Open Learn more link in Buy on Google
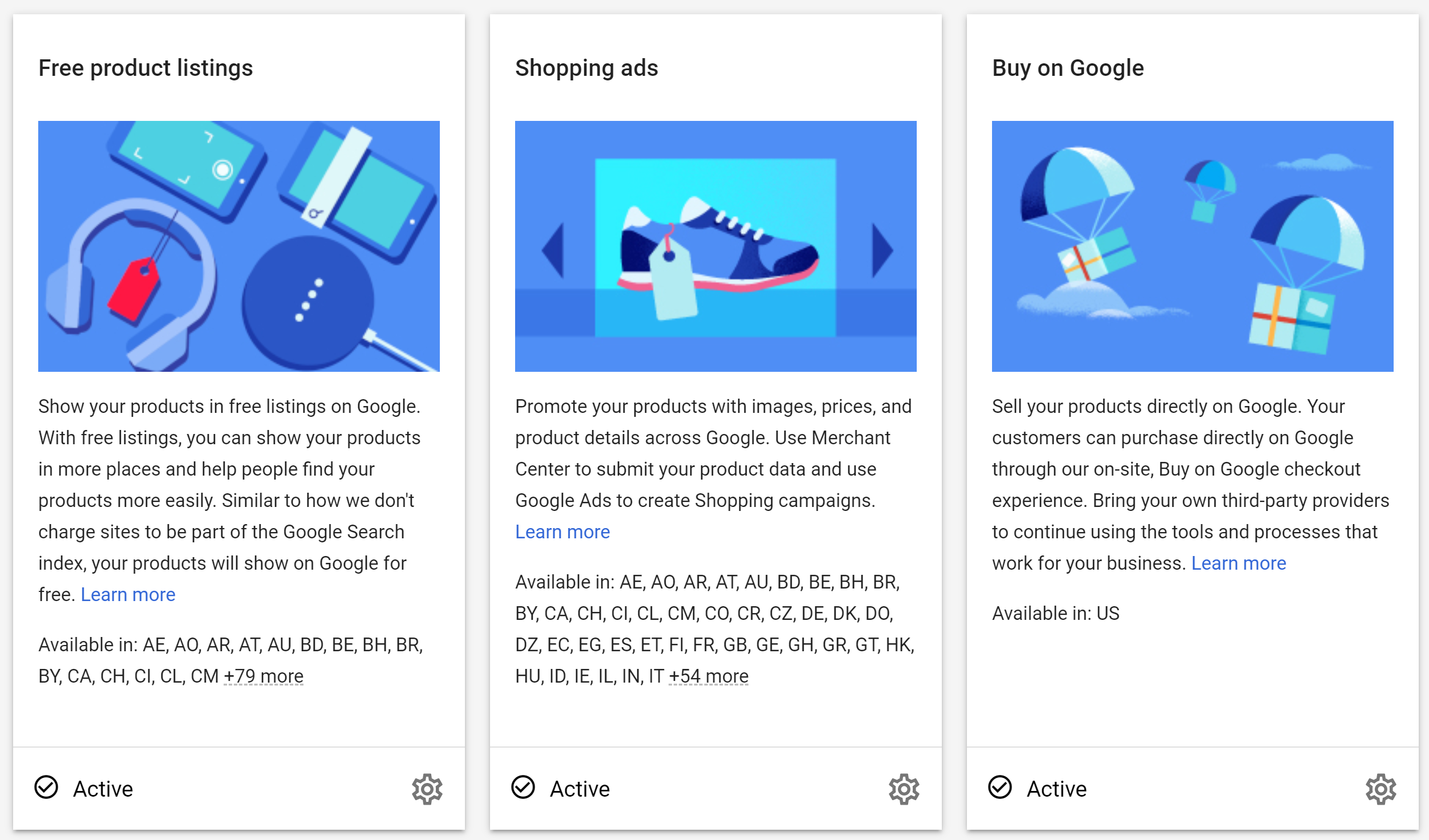The height and width of the screenshot is (840, 1429). point(1238,563)
